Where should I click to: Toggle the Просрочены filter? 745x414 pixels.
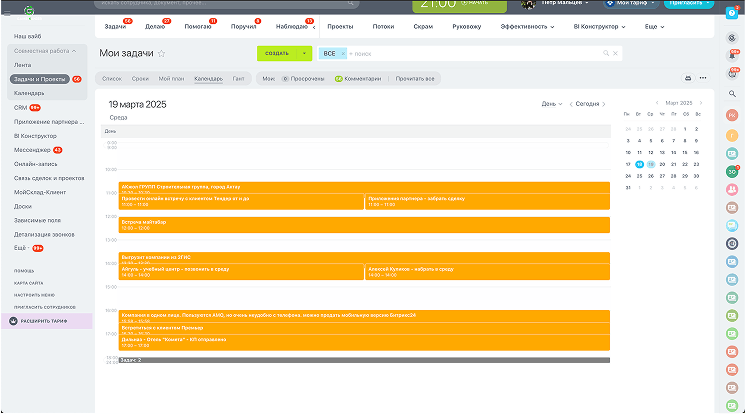[303, 79]
